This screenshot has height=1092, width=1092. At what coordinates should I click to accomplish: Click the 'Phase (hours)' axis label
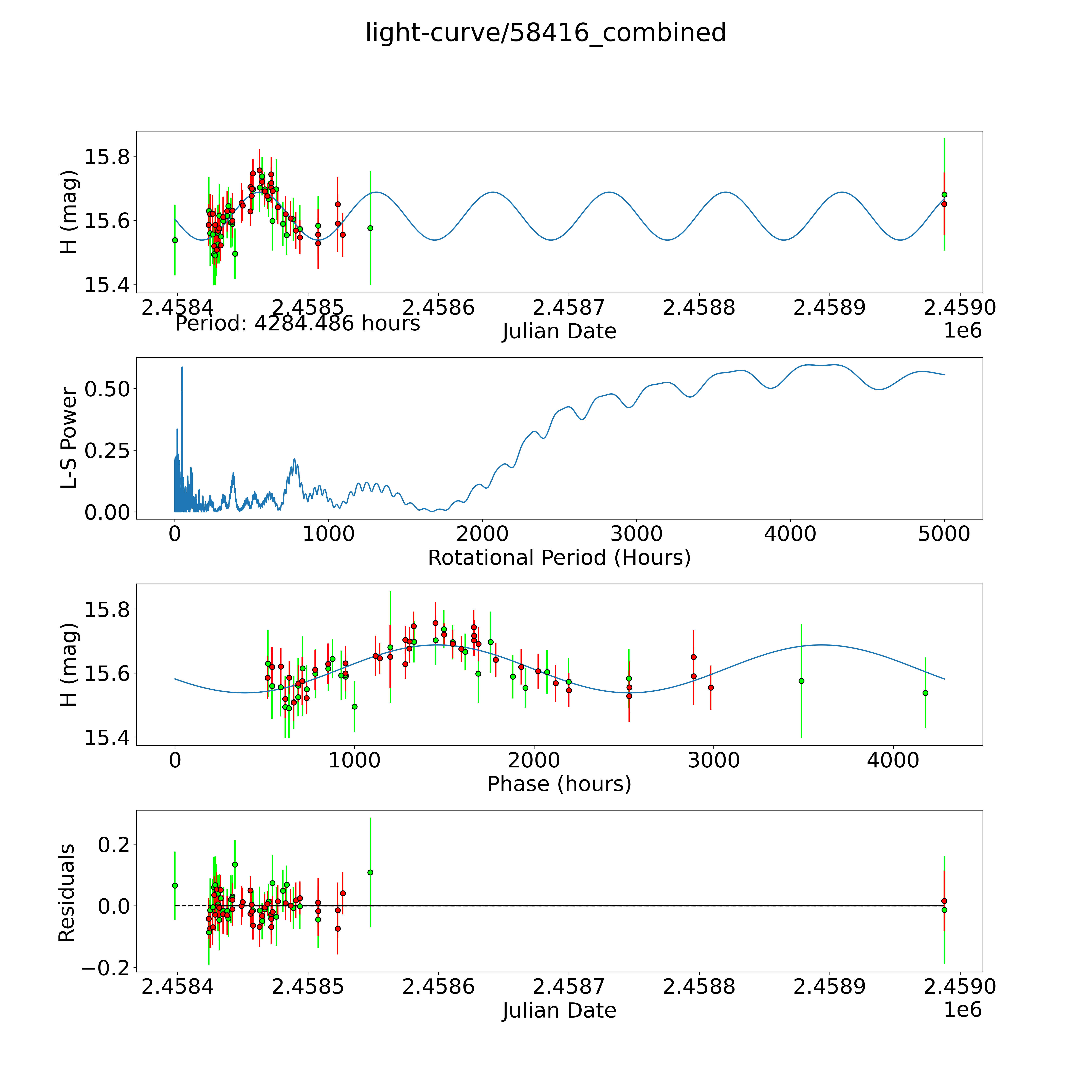[559, 784]
